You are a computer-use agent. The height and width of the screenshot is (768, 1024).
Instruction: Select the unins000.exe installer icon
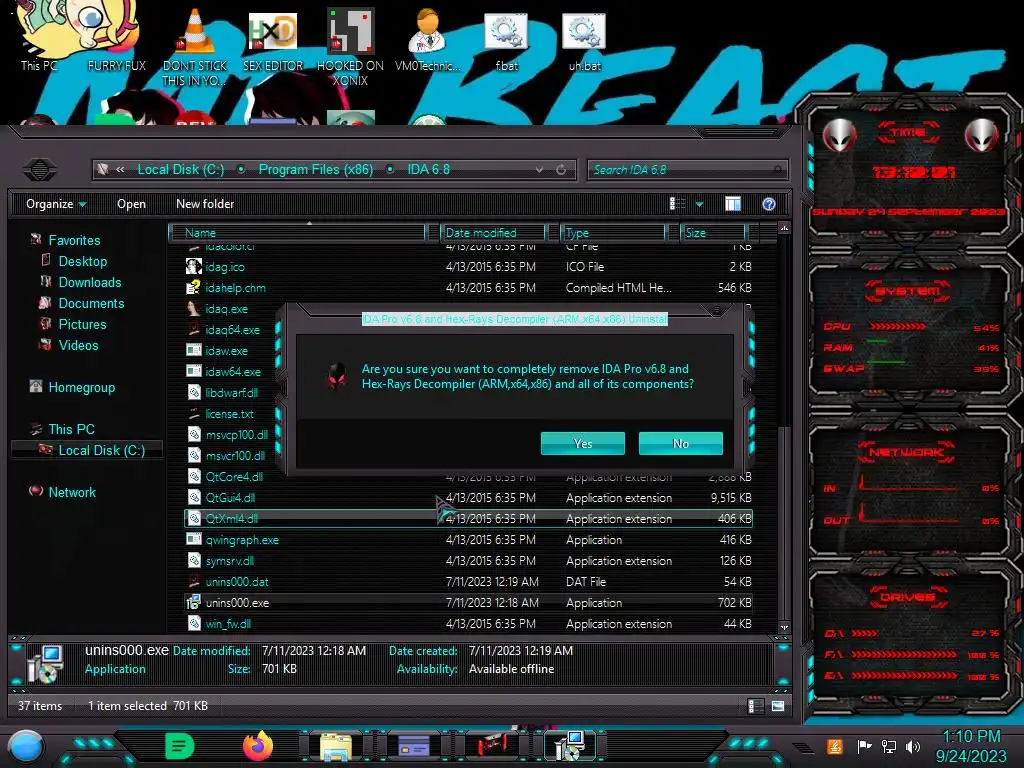click(x=193, y=602)
